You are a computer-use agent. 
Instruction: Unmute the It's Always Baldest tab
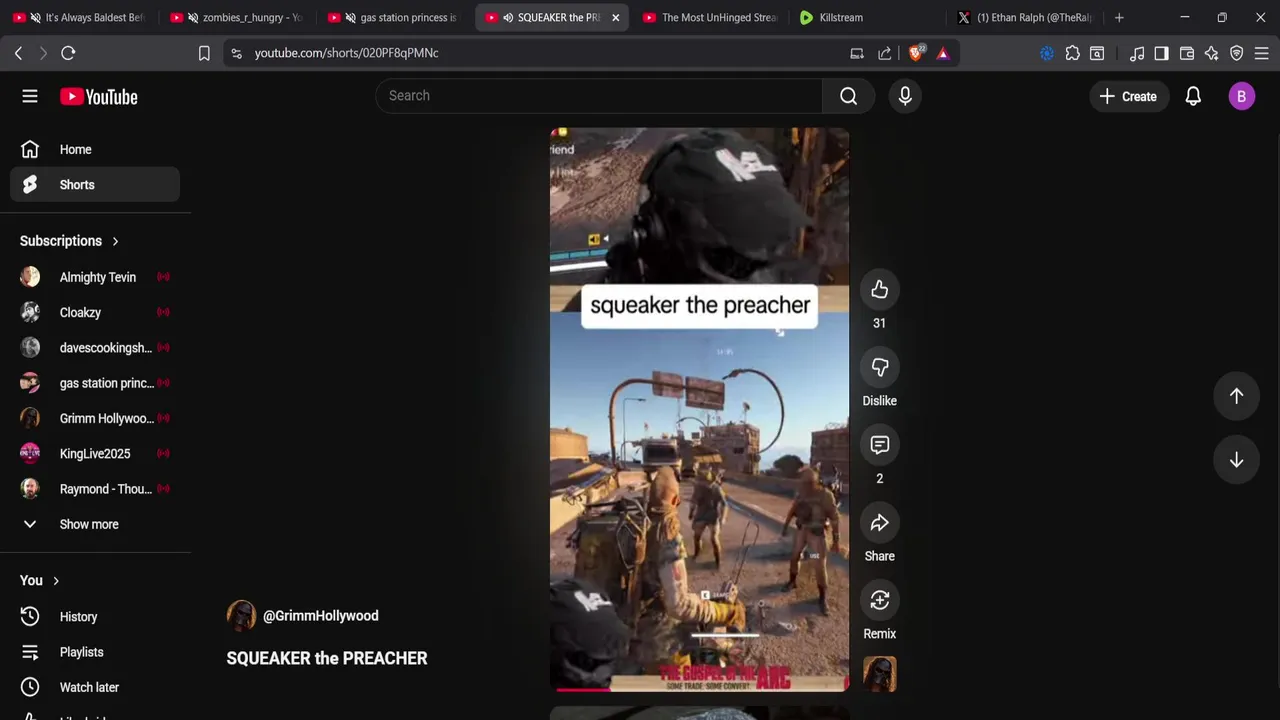(x=35, y=17)
